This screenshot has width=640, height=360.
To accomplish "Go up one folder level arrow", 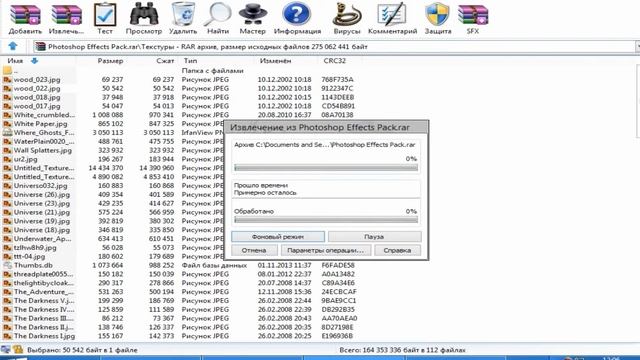I will tap(13, 46).
